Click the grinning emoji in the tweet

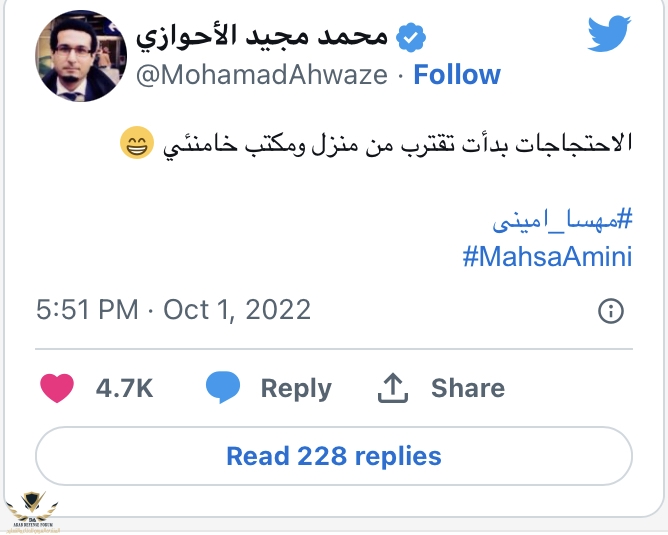pyautogui.click(x=136, y=144)
